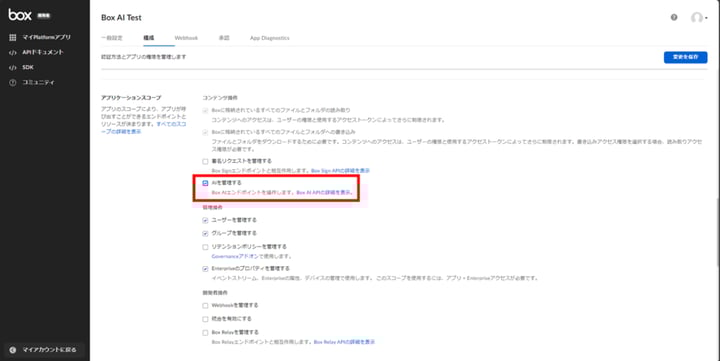This screenshot has height=361, width=720.
Task: Open the Box Relay API details link
Action: pyautogui.click(x=344, y=342)
